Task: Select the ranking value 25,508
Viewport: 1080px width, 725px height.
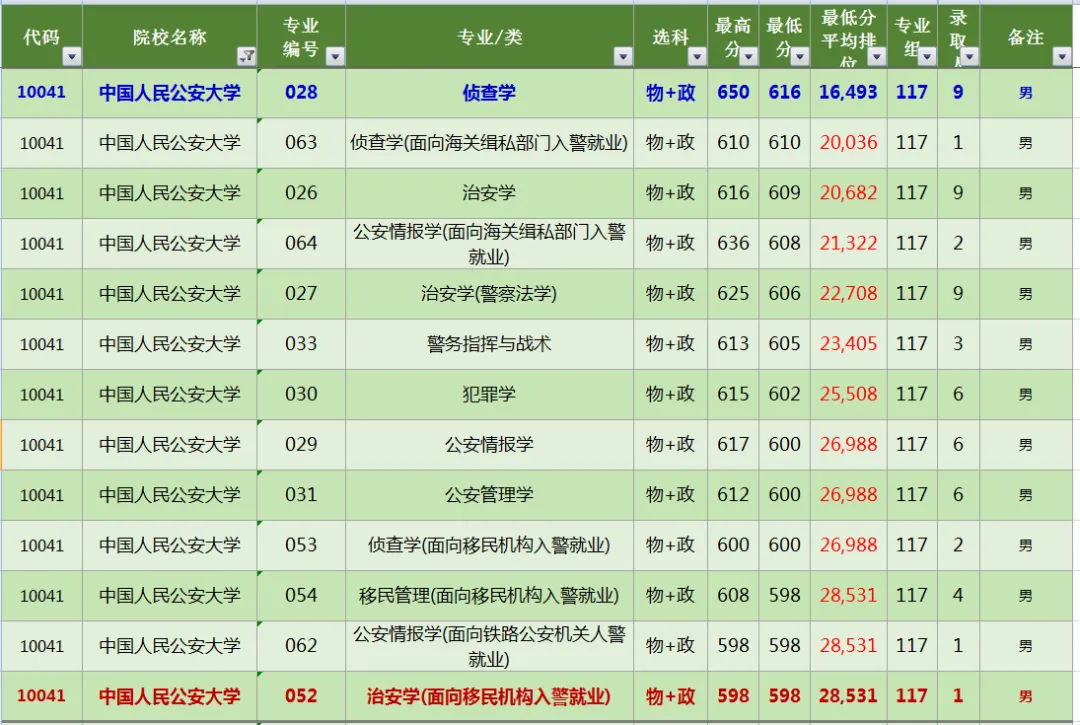Action: click(x=849, y=394)
